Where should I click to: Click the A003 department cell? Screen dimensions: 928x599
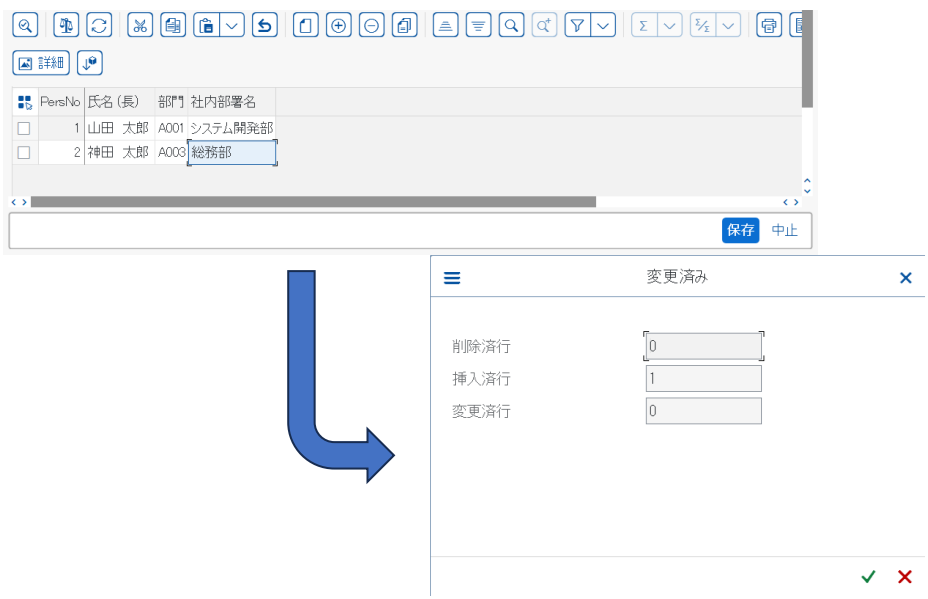[171, 153]
